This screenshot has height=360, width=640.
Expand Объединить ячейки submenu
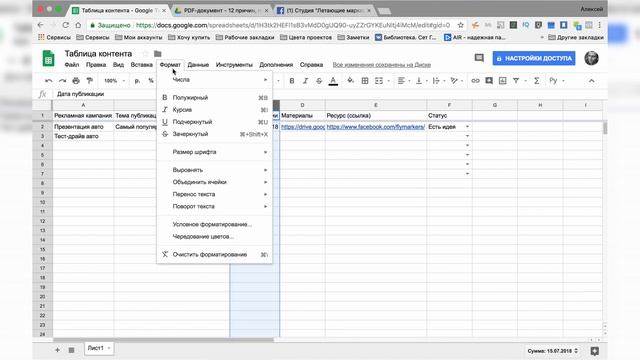click(215, 182)
